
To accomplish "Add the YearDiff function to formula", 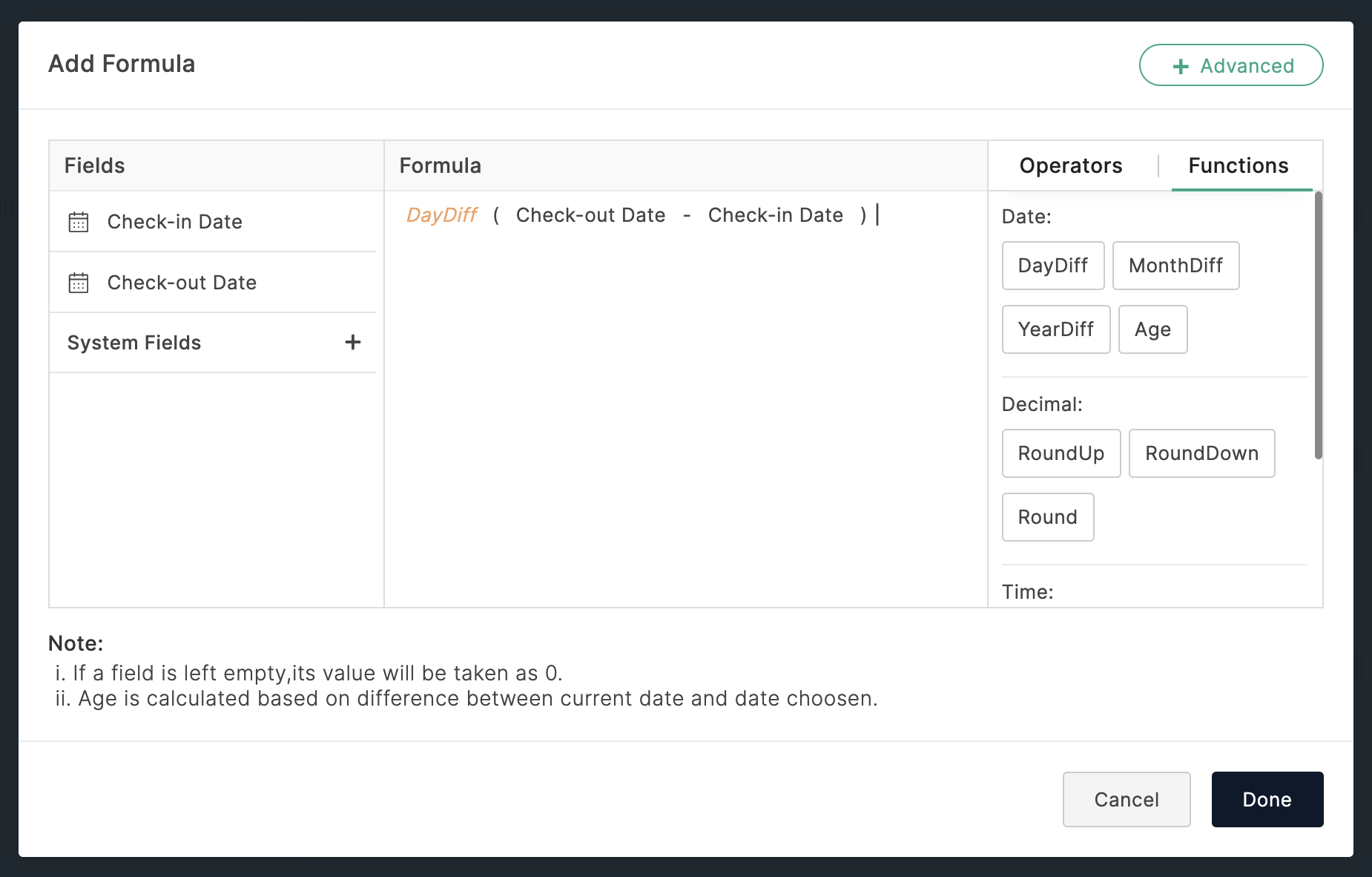I will [1055, 329].
